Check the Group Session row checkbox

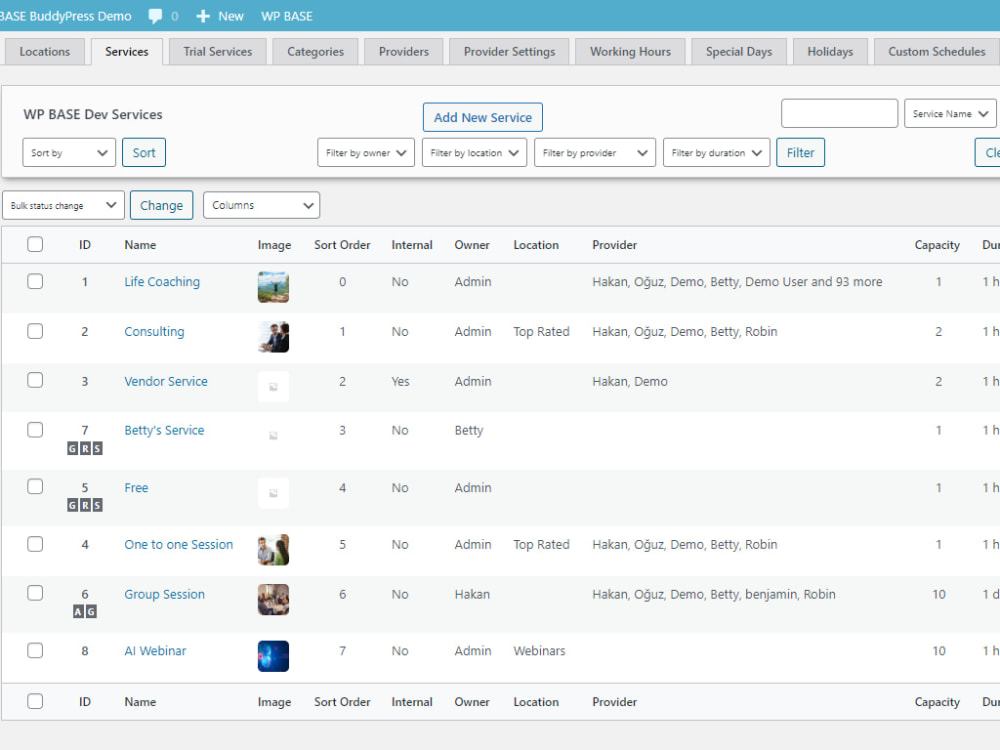[x=35, y=593]
